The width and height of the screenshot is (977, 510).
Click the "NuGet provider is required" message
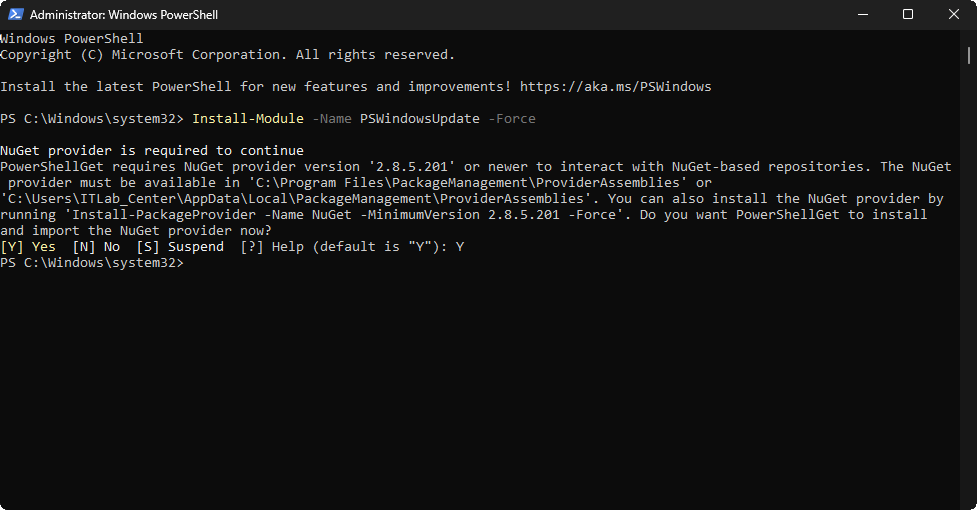click(152, 150)
